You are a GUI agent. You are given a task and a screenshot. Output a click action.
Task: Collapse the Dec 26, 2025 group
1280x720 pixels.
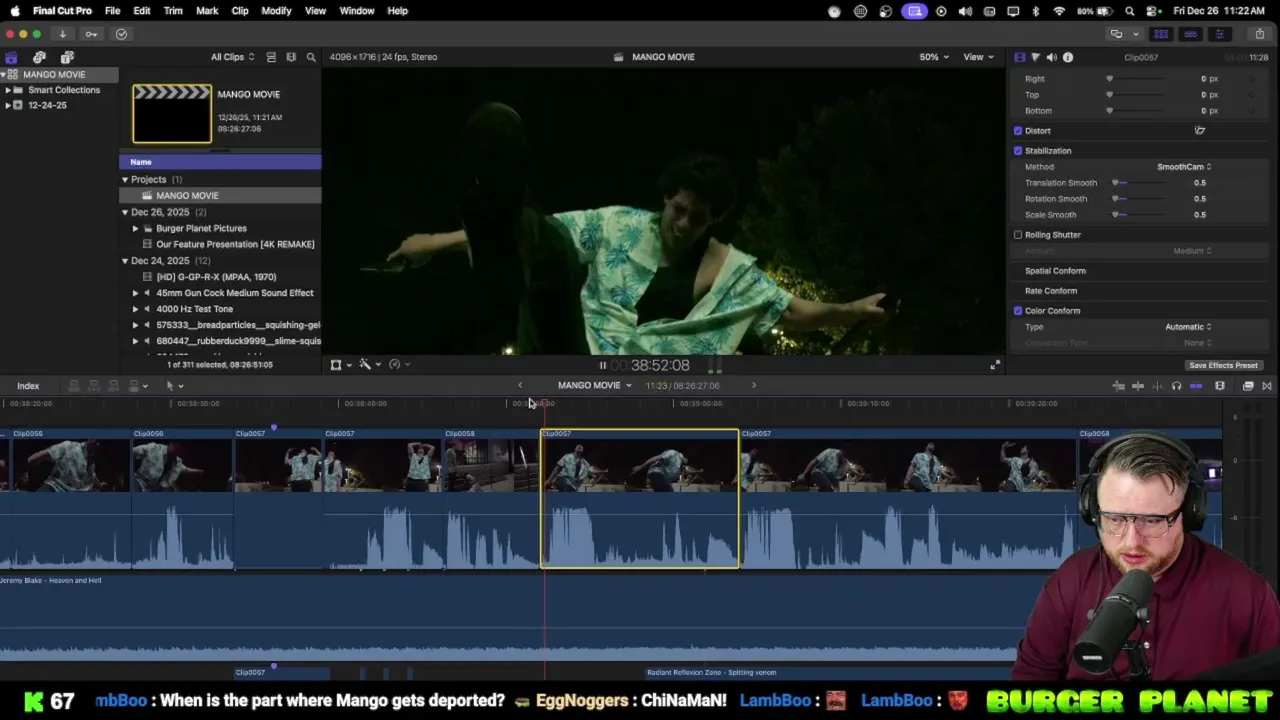[x=125, y=212]
